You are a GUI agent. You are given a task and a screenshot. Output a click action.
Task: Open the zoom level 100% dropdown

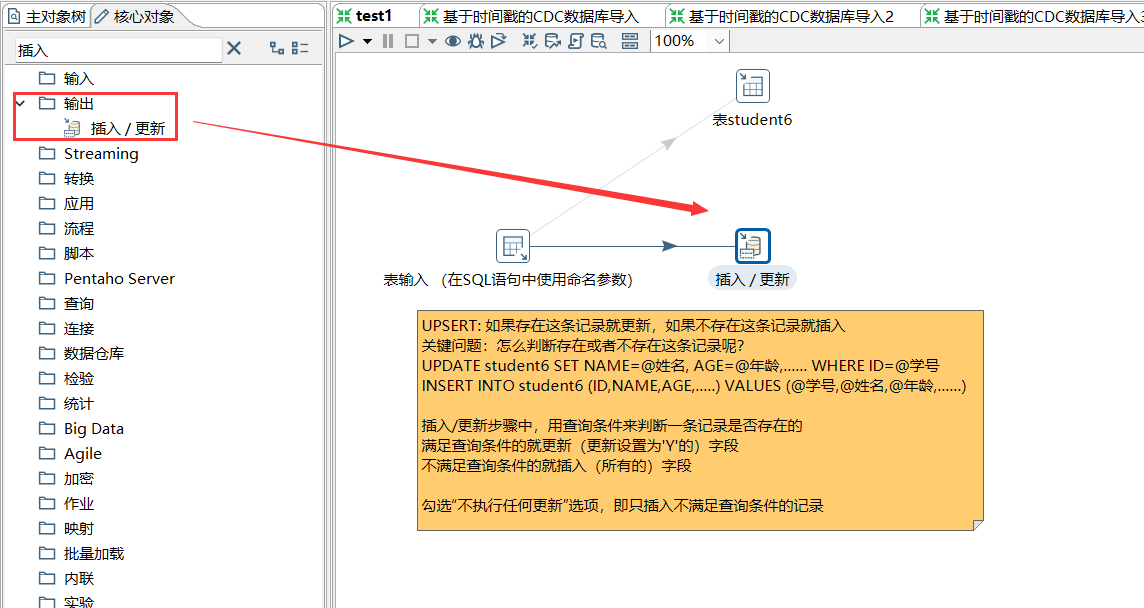(x=688, y=41)
